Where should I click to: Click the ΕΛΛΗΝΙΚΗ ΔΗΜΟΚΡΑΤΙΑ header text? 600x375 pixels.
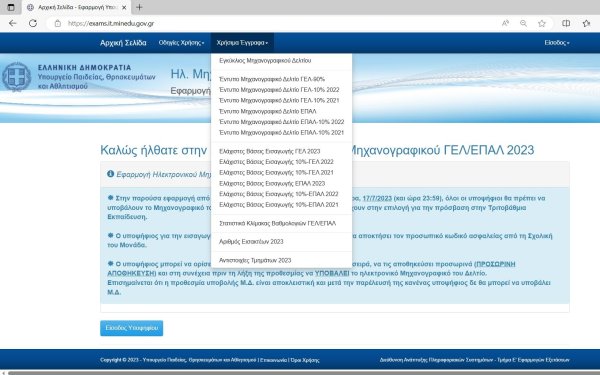85,68
